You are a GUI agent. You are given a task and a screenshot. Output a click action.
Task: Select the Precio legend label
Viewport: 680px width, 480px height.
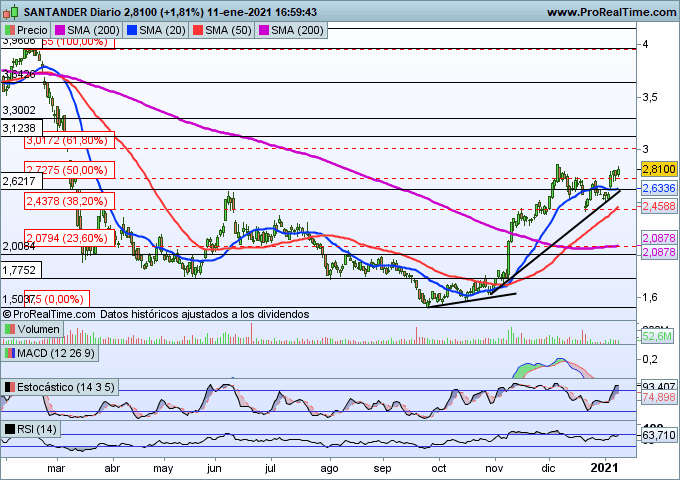(32, 30)
